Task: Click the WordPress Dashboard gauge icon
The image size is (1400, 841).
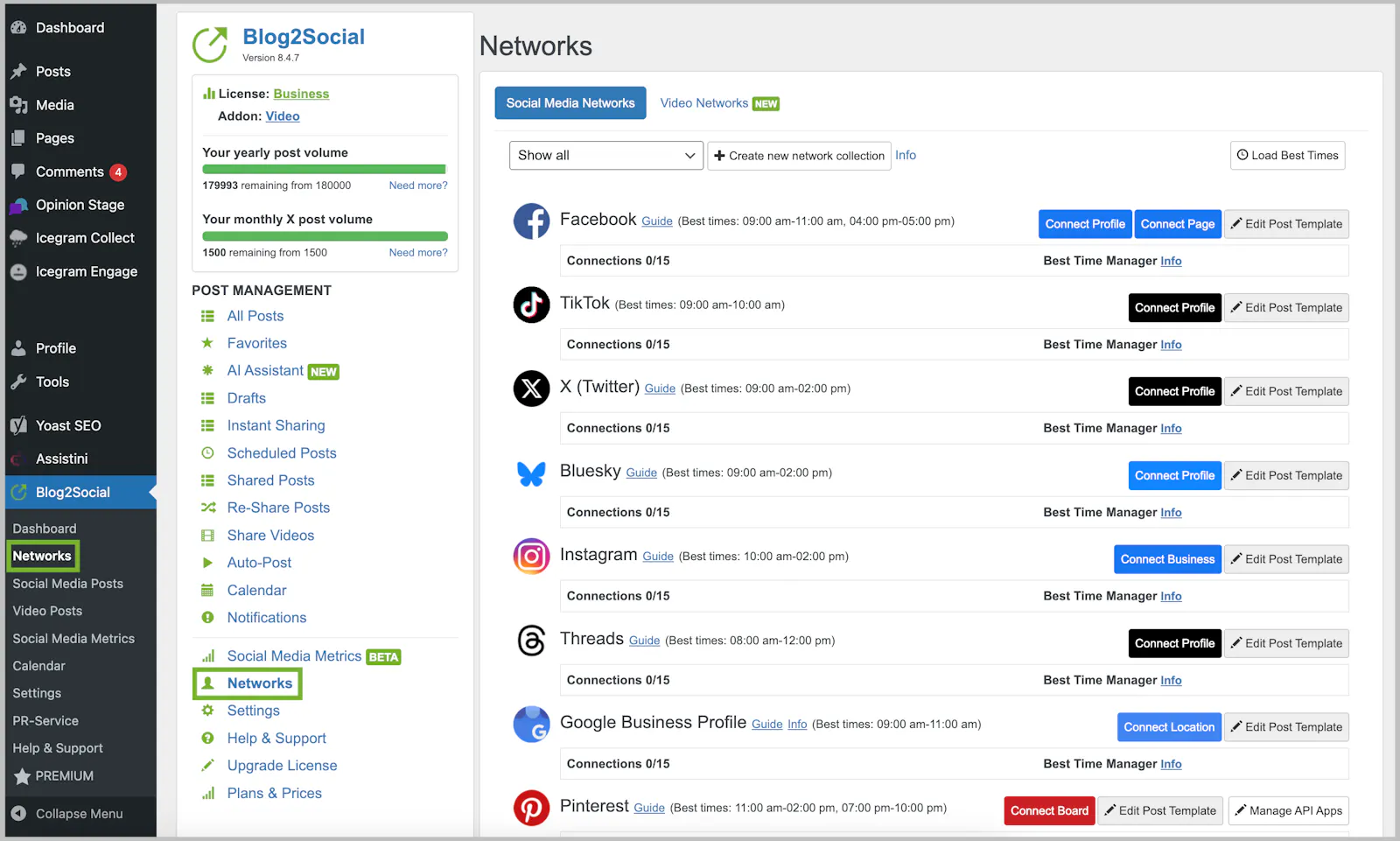Action: tap(18, 28)
